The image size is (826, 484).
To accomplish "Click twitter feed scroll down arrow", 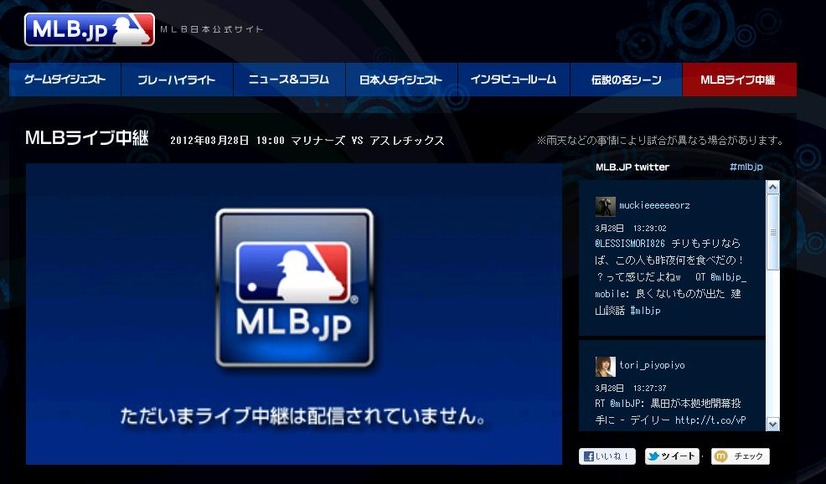I will (x=773, y=423).
